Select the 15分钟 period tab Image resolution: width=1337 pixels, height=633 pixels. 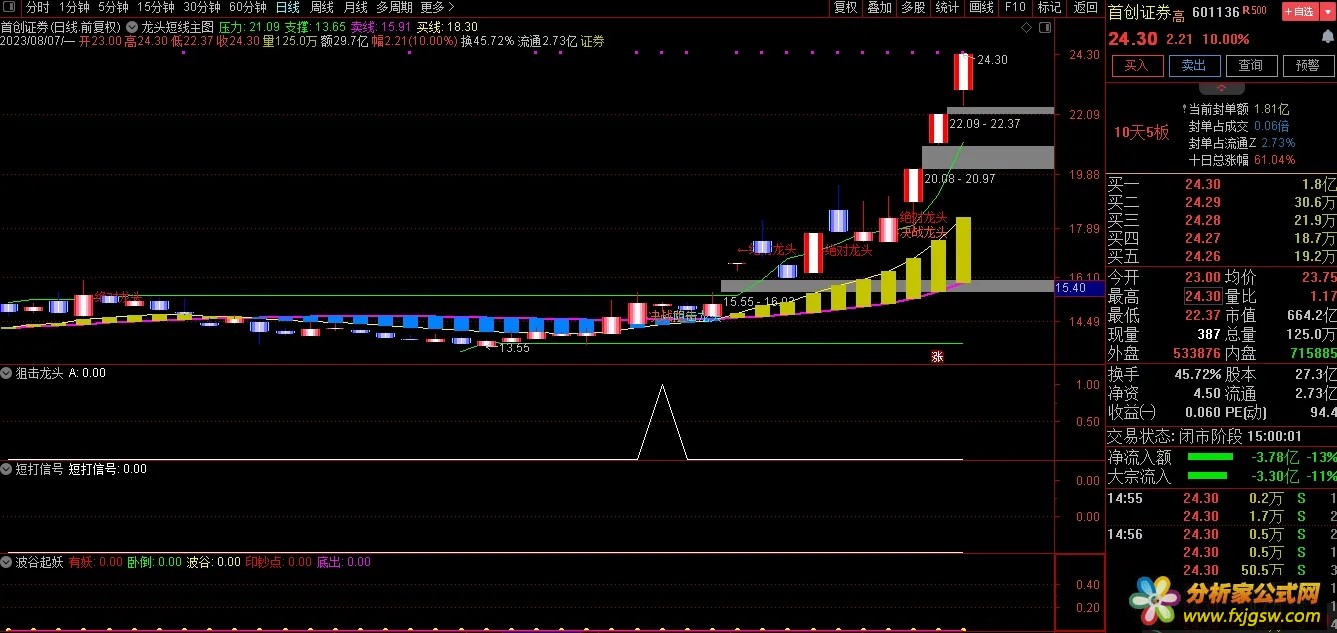155,7
